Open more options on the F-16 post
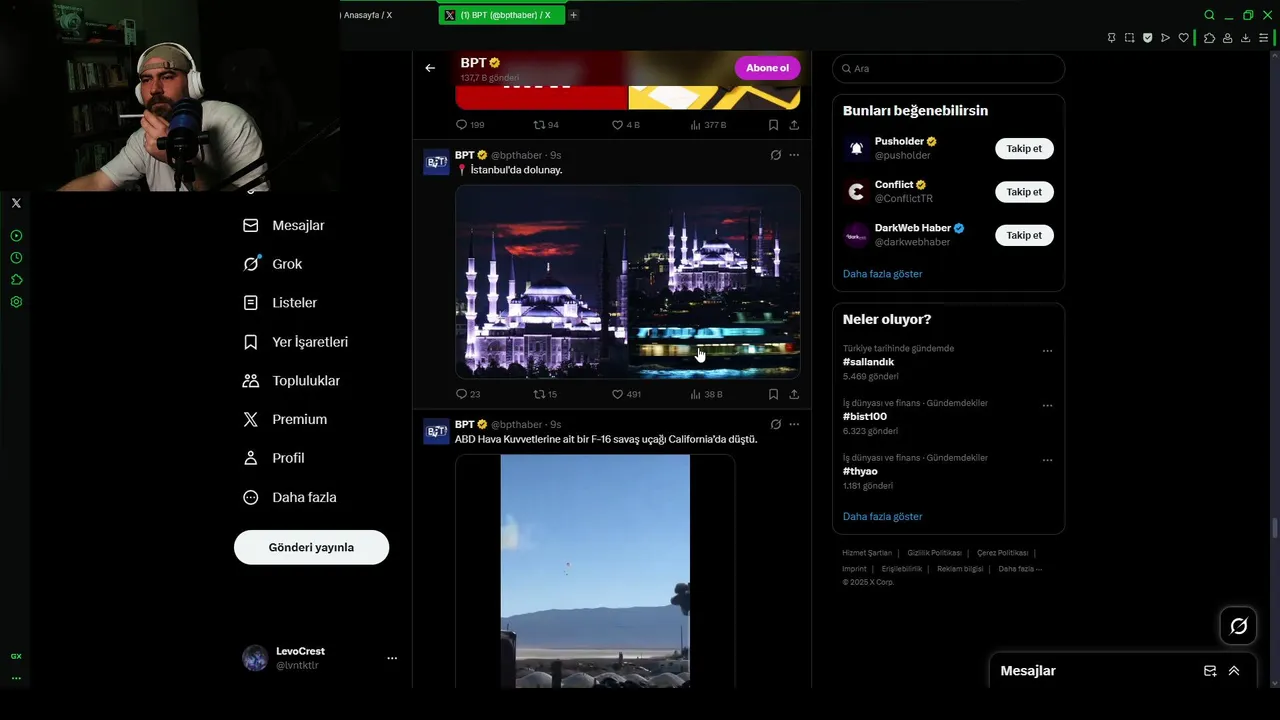Screen dimensions: 1280x720 794,424
